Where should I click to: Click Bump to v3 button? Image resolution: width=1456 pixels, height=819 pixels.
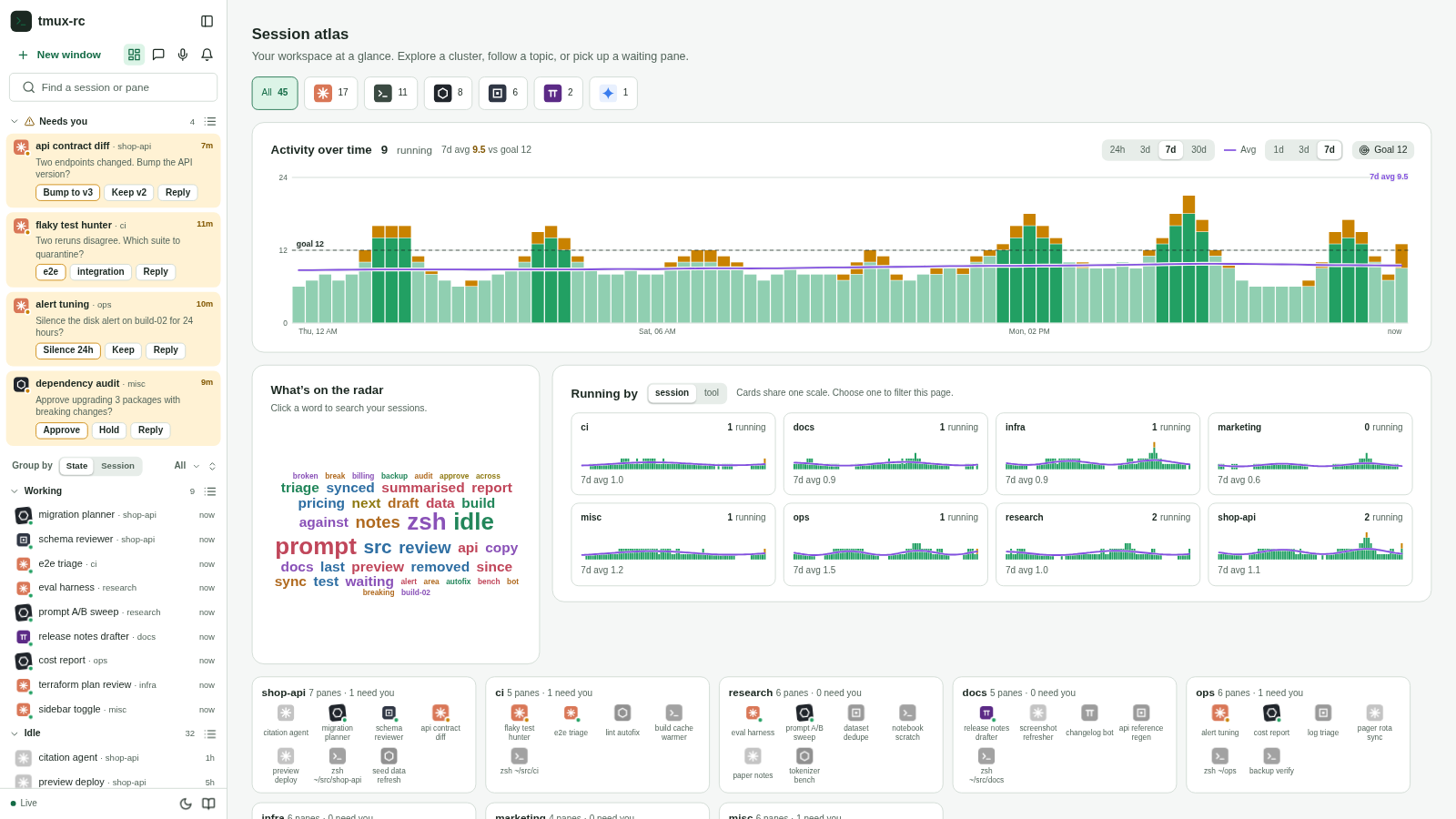click(68, 193)
